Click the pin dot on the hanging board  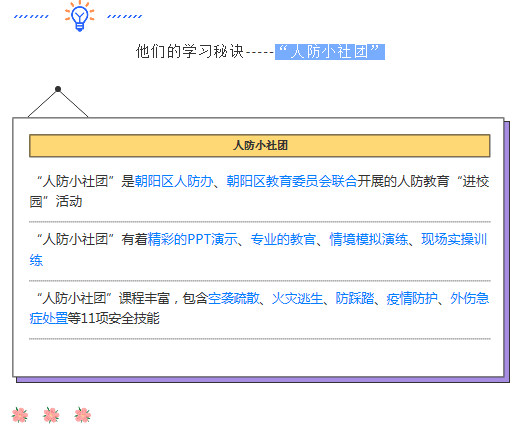[x=58, y=89]
